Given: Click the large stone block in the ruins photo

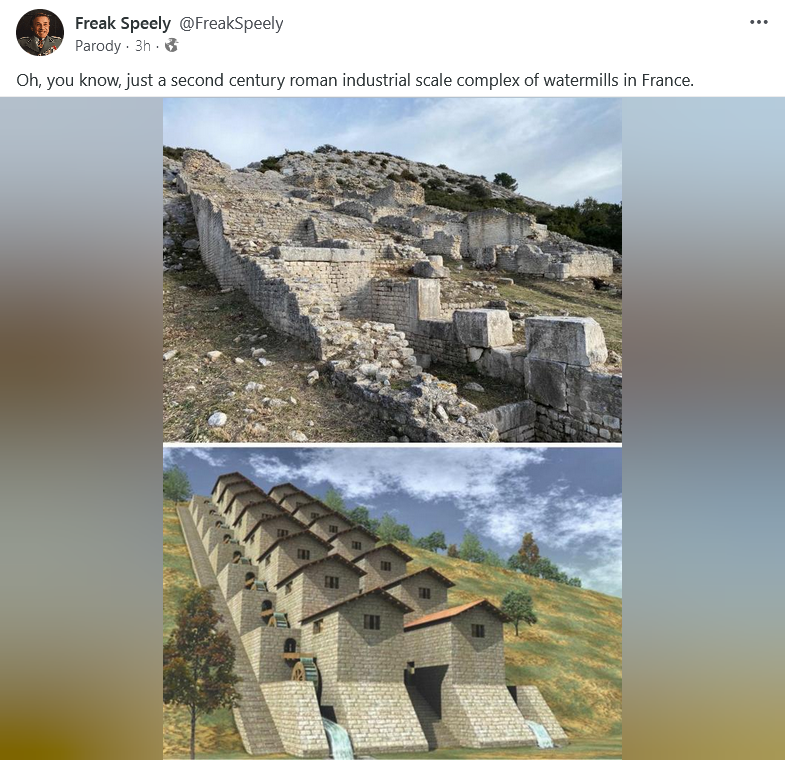Looking at the screenshot, I should [x=566, y=341].
